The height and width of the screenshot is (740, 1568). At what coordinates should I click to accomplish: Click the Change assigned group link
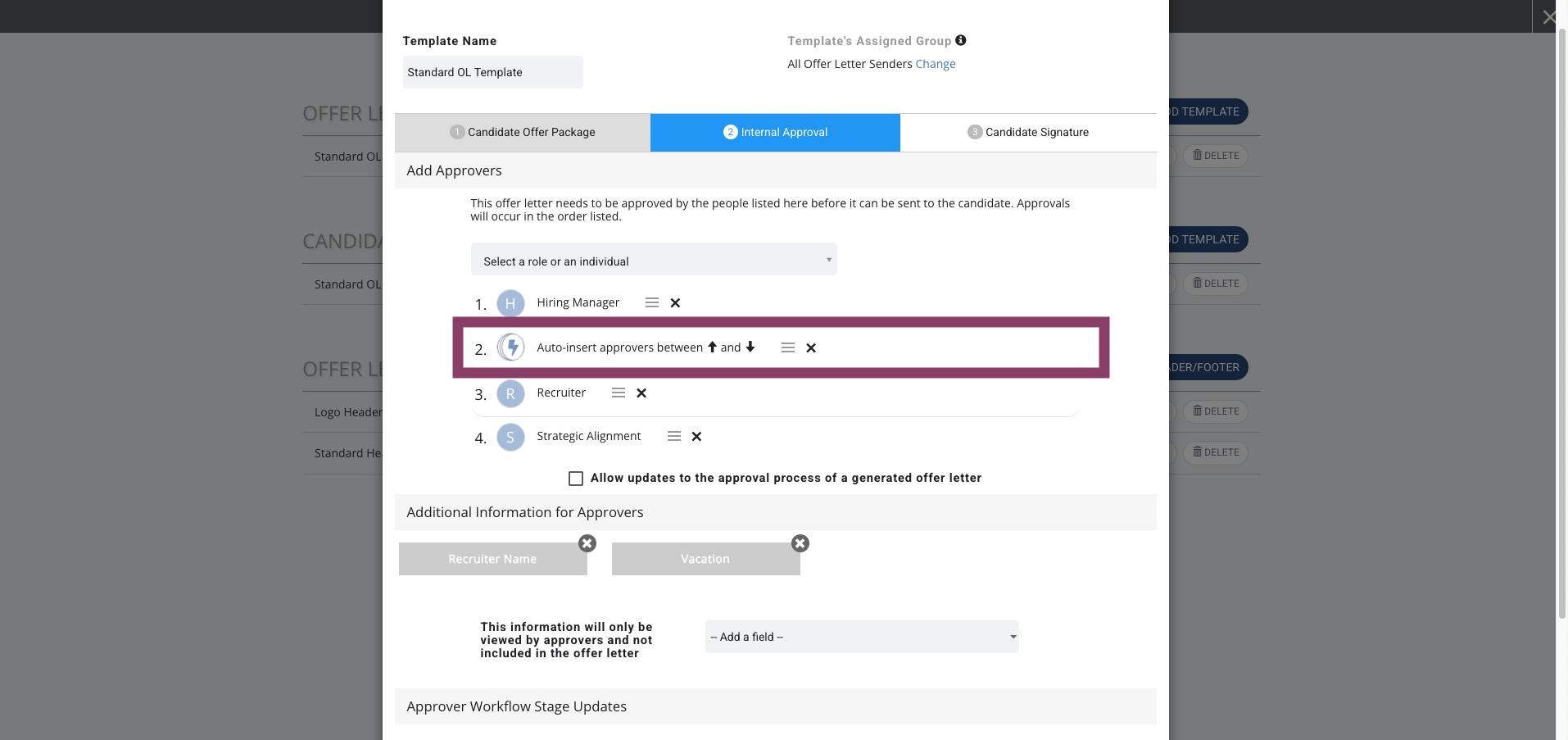click(x=936, y=64)
